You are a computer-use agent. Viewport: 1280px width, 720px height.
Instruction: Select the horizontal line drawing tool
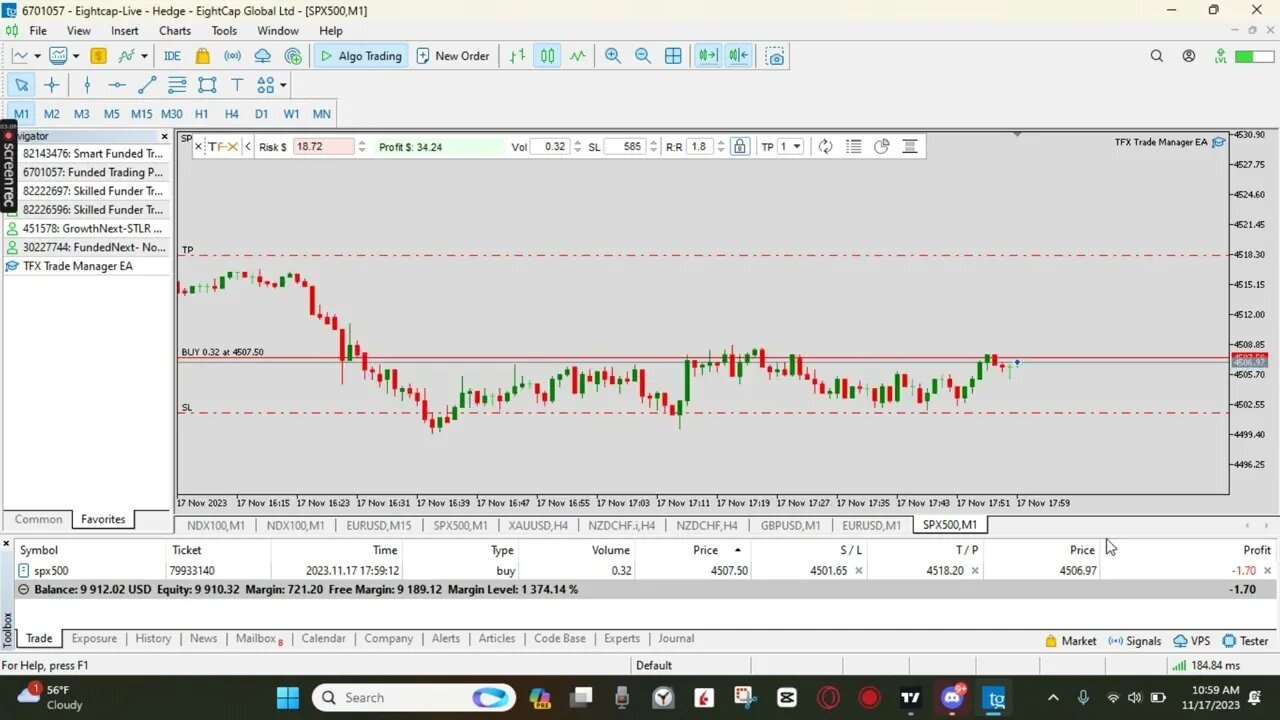[x=117, y=85]
